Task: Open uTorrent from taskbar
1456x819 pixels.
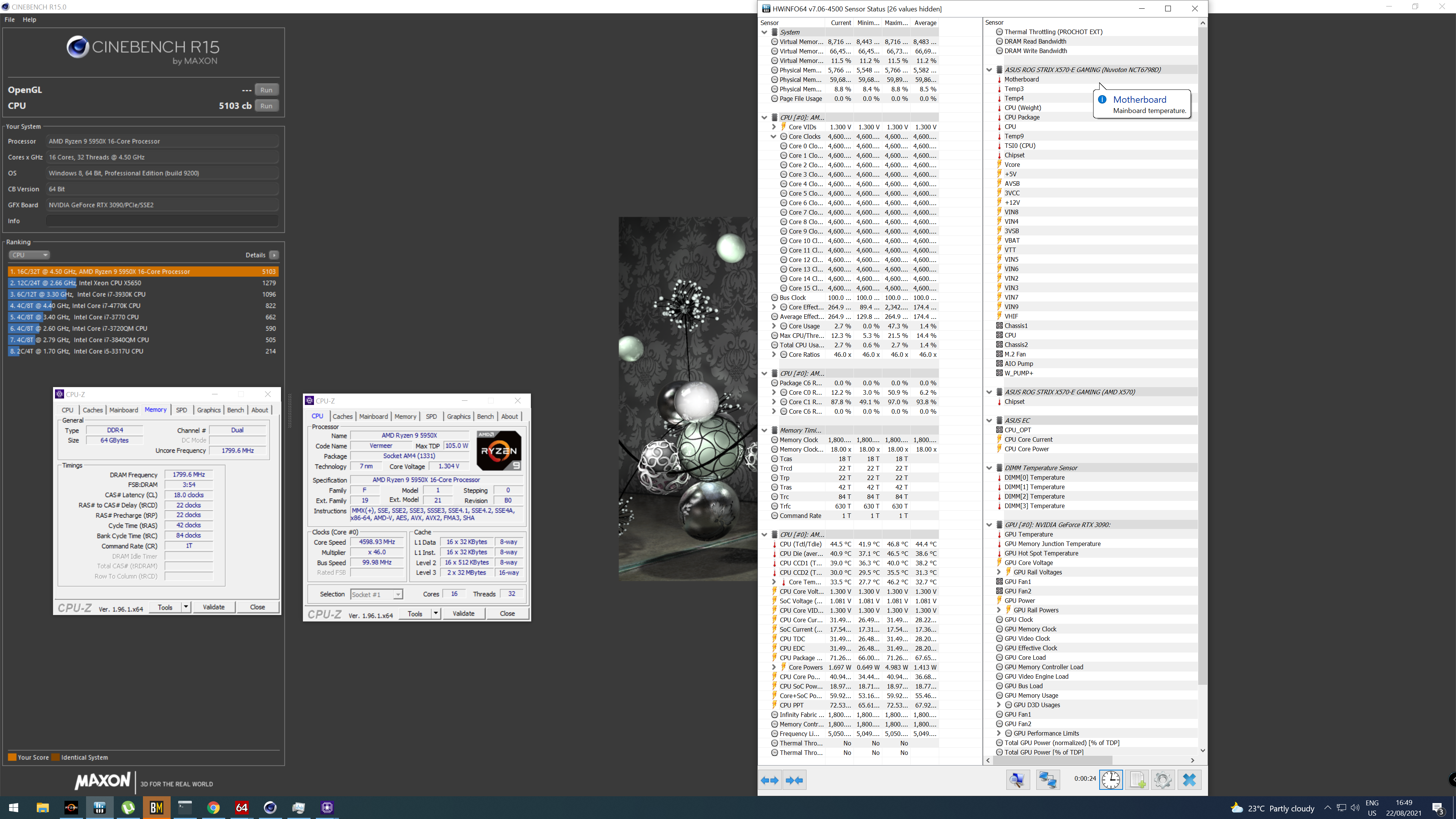Action: (128, 808)
